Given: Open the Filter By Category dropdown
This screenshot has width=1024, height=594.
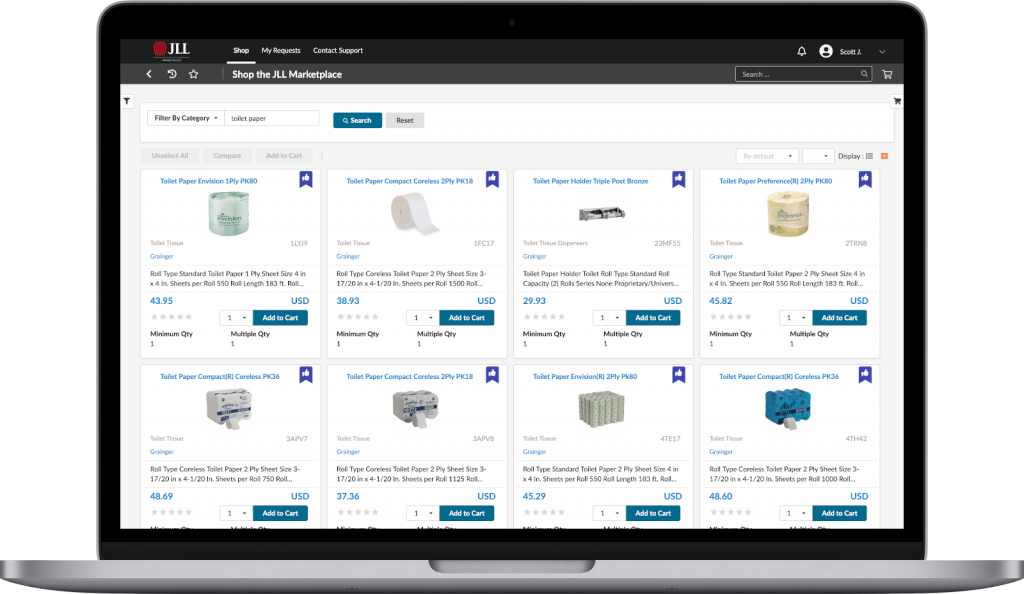Looking at the screenshot, I should [186, 118].
